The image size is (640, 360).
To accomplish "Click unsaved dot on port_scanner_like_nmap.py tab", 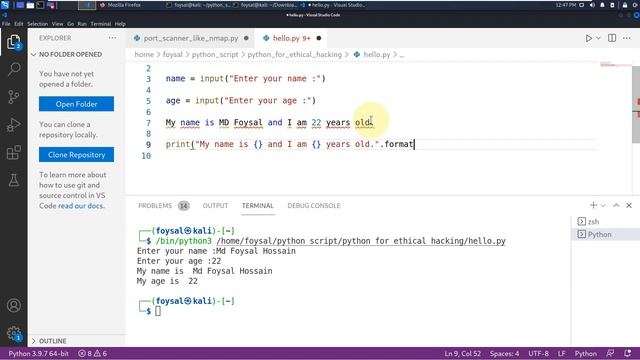I will (x=246, y=38).
